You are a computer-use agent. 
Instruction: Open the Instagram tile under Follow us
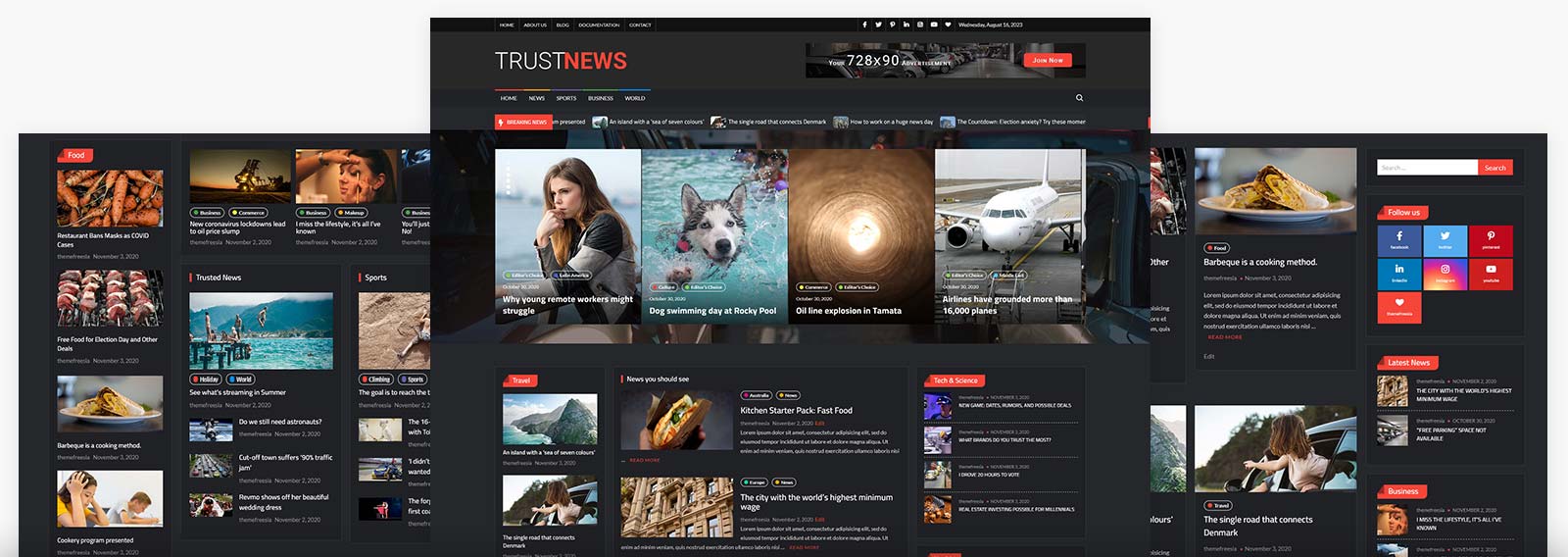tap(1445, 274)
